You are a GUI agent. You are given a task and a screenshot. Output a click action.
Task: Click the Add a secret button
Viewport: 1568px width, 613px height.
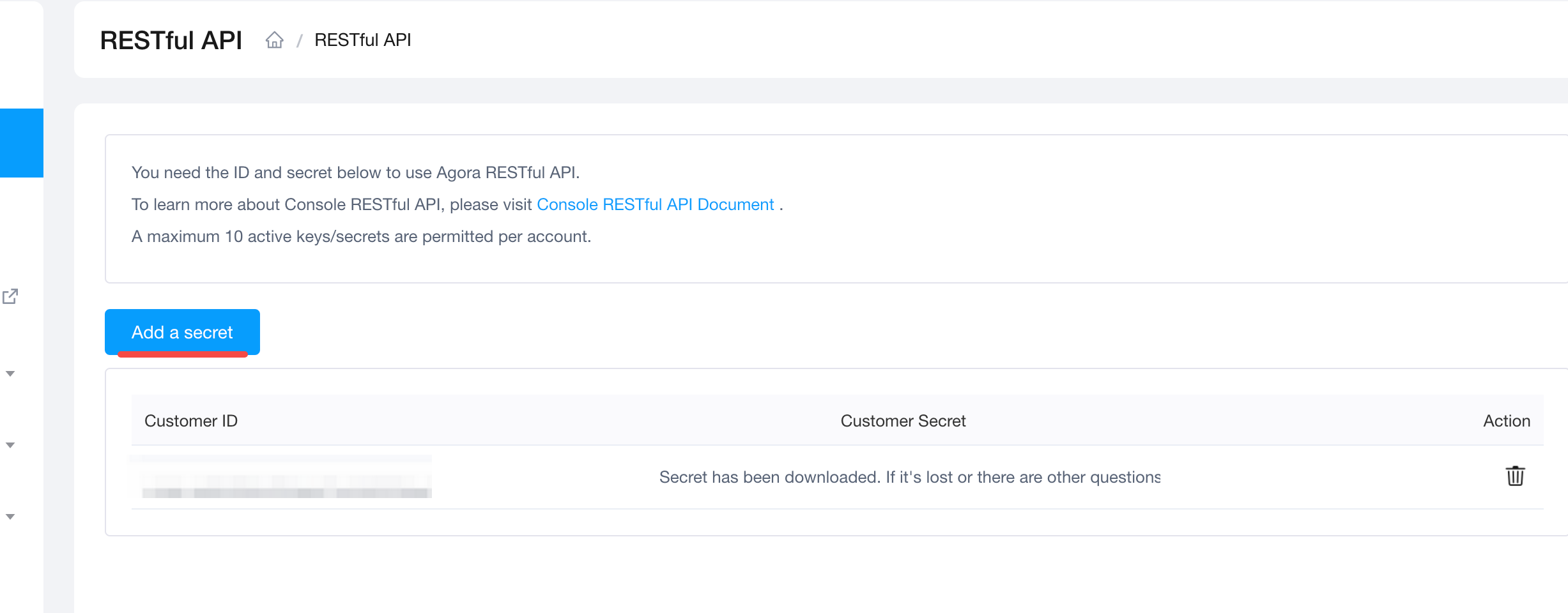click(x=182, y=332)
